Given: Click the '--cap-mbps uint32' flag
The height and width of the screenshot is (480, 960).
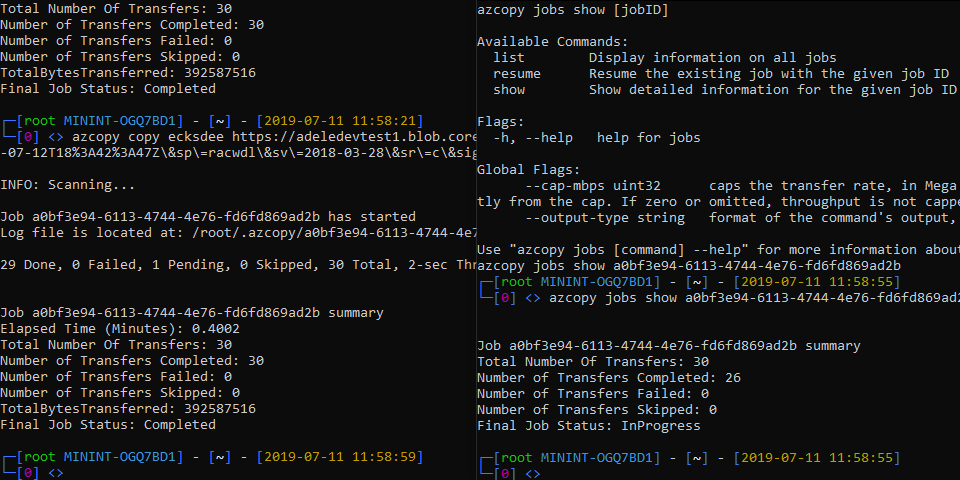Looking at the screenshot, I should pyautogui.click(x=593, y=186).
